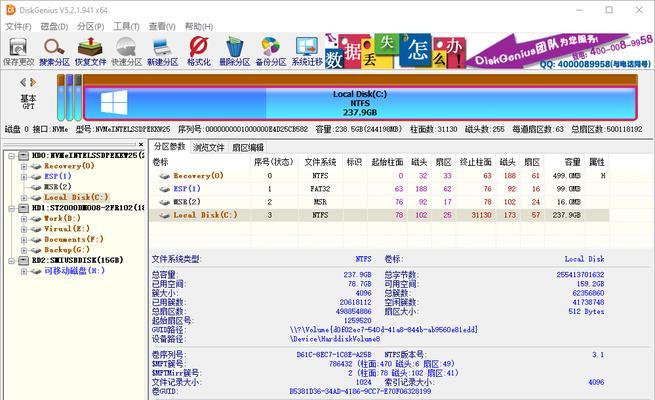Switch to the 分区参数 tab
The height and width of the screenshot is (400, 655).
pyautogui.click(x=169, y=147)
